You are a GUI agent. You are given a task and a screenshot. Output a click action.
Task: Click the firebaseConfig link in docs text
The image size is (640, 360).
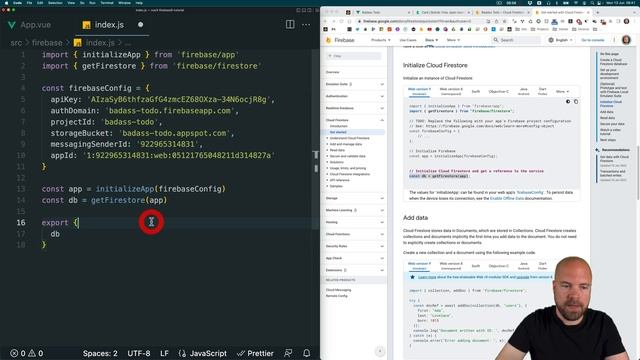click(530, 192)
